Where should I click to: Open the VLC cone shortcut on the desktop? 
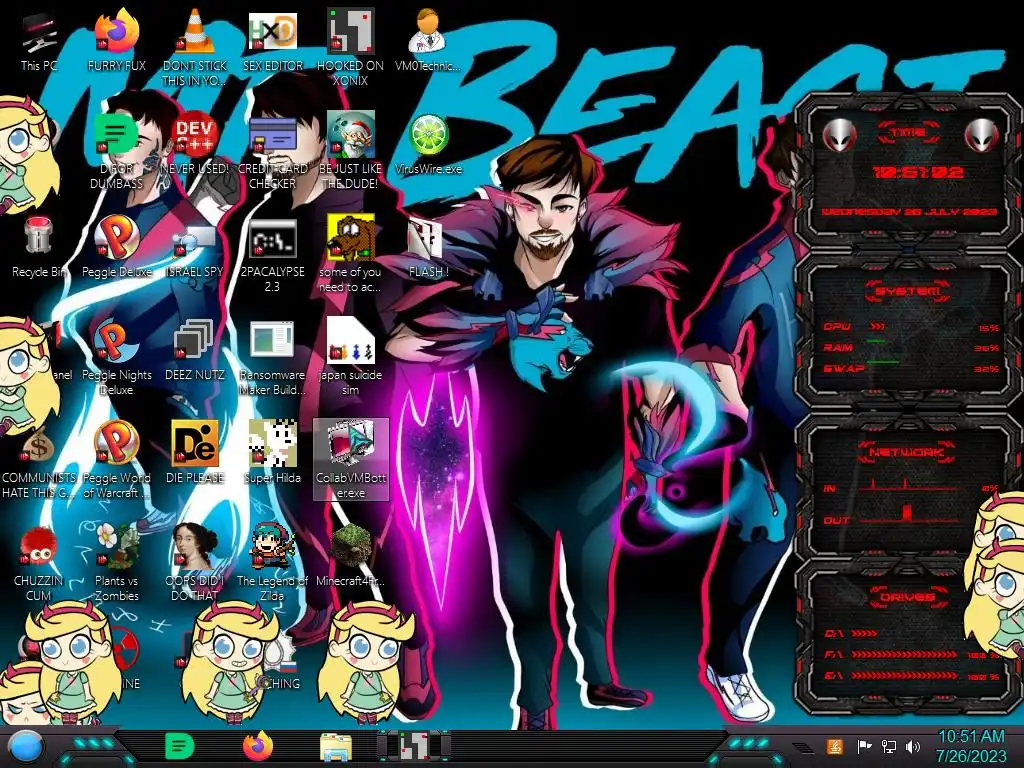[195, 46]
